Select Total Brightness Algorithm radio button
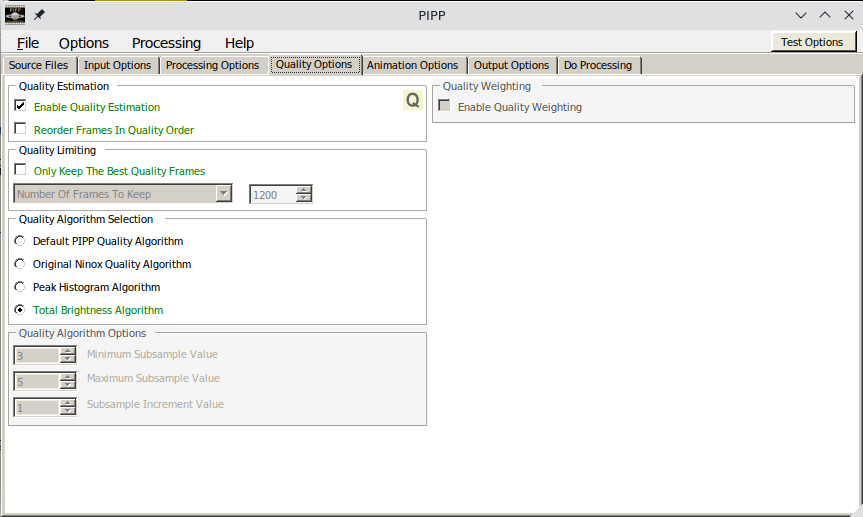The height and width of the screenshot is (517, 863). (x=20, y=310)
